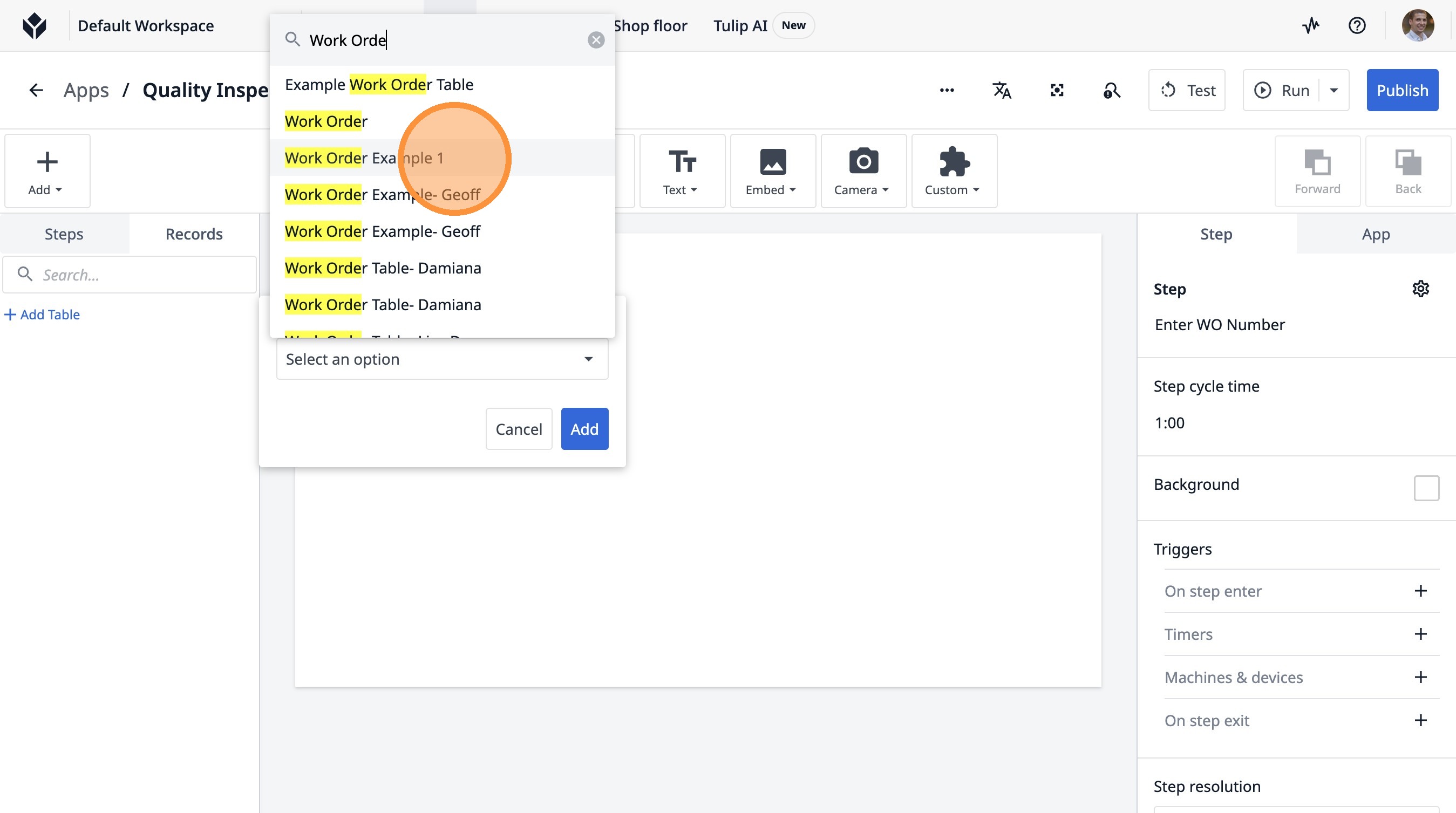Screen dimensions: 1456x813
Task: Open the Custom widget dropdown
Action: point(954,171)
